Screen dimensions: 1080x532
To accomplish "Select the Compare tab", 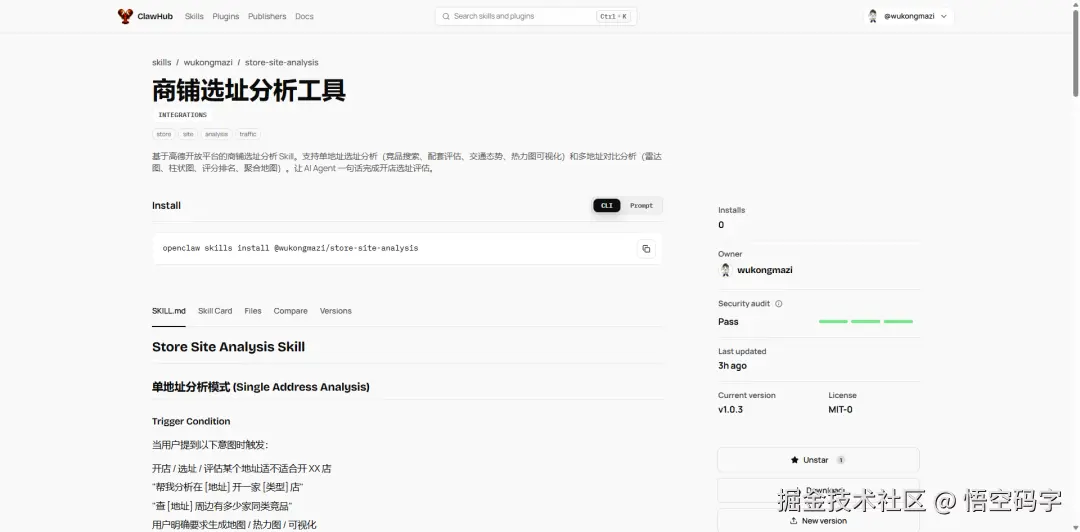I will point(291,311).
